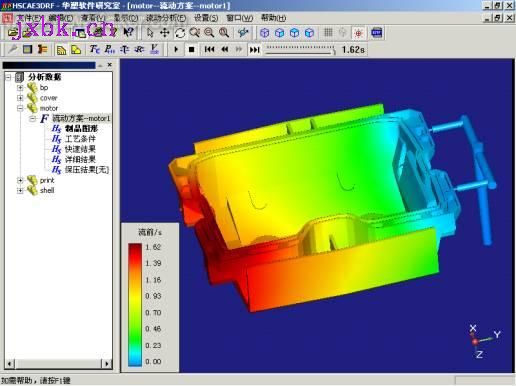Open the 设置 menu
The width and height of the screenshot is (516, 386).
pos(206,18)
